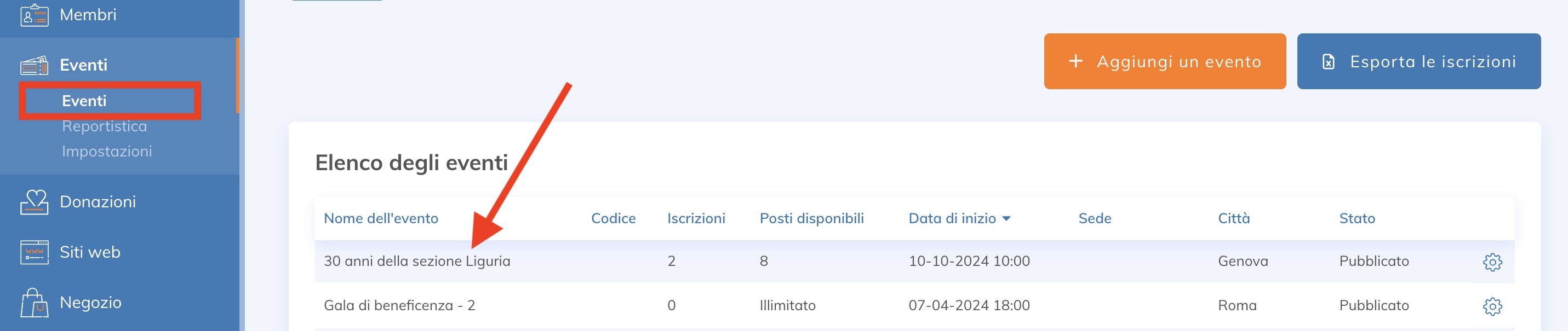Image resolution: width=1568 pixels, height=331 pixels.
Task: Toggle the sort direction on 'Data di inizio'
Action: (x=1008, y=219)
